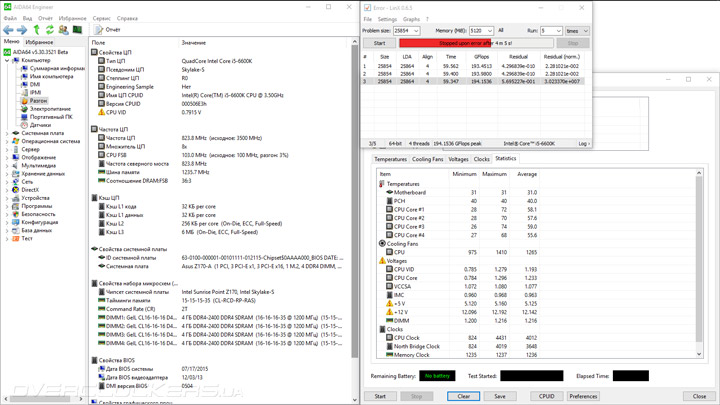Switch to the Temperatures tab
This screenshot has width=720, height=405.
(x=390, y=159)
